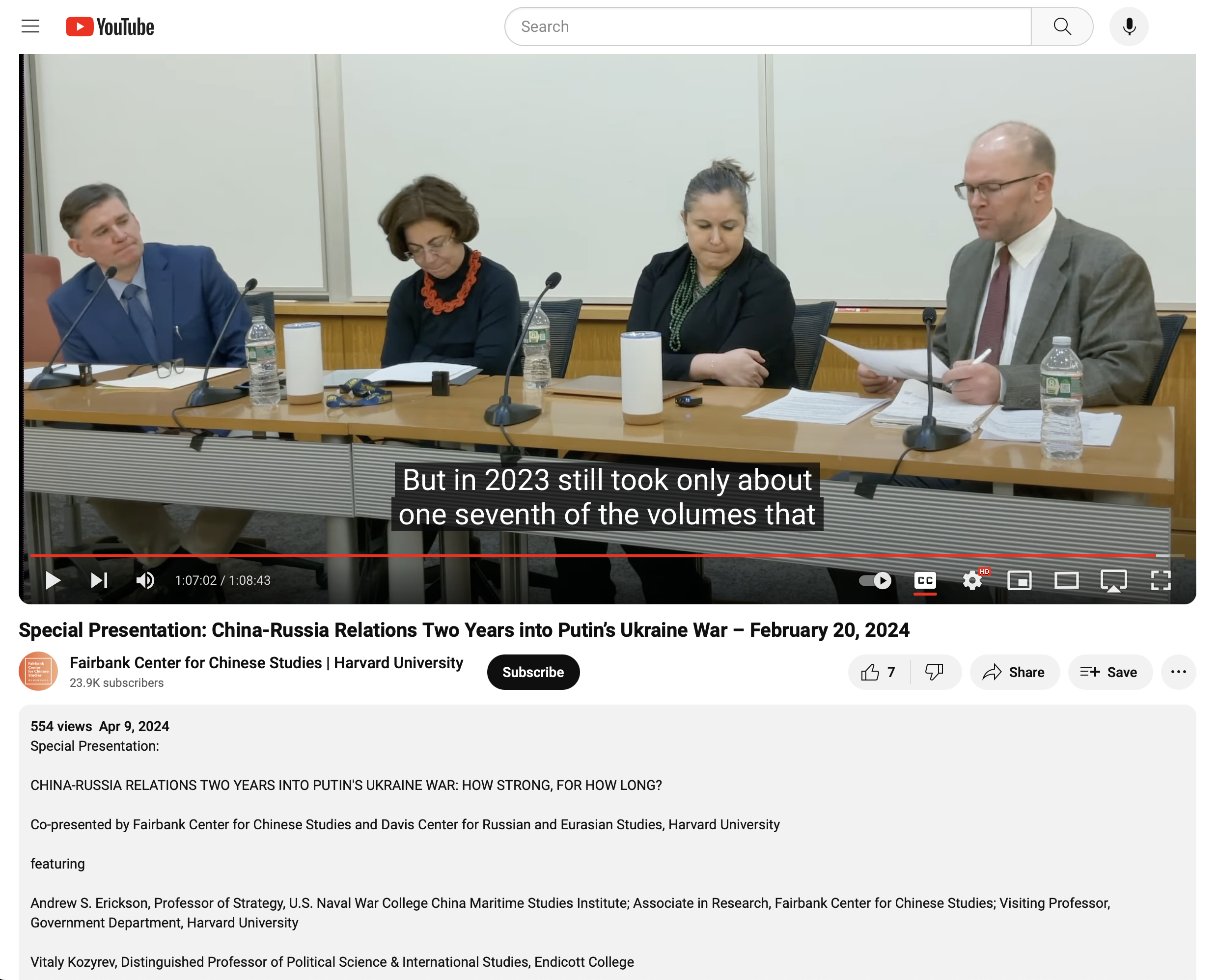Screen dimensions: 1217x980
Task: Share the video
Action: (1014, 672)
